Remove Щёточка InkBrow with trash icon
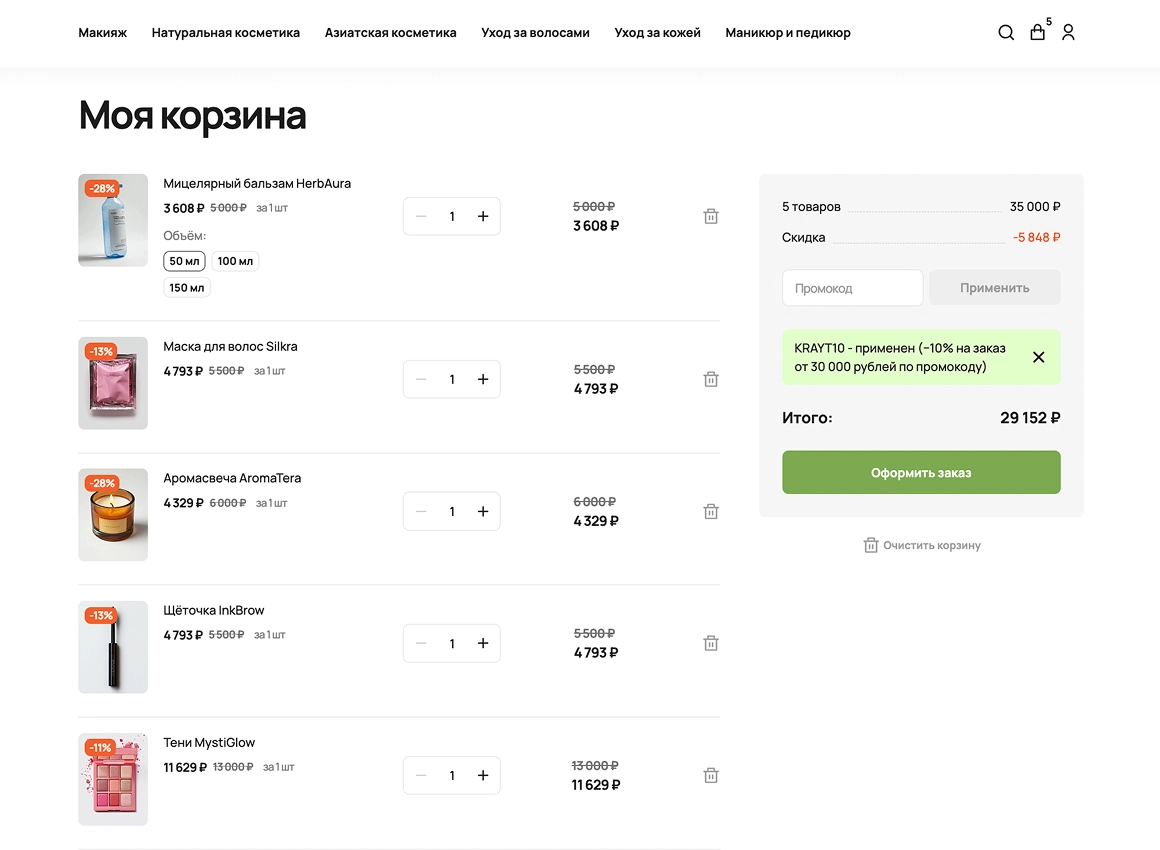The height and width of the screenshot is (850, 1160). 711,643
